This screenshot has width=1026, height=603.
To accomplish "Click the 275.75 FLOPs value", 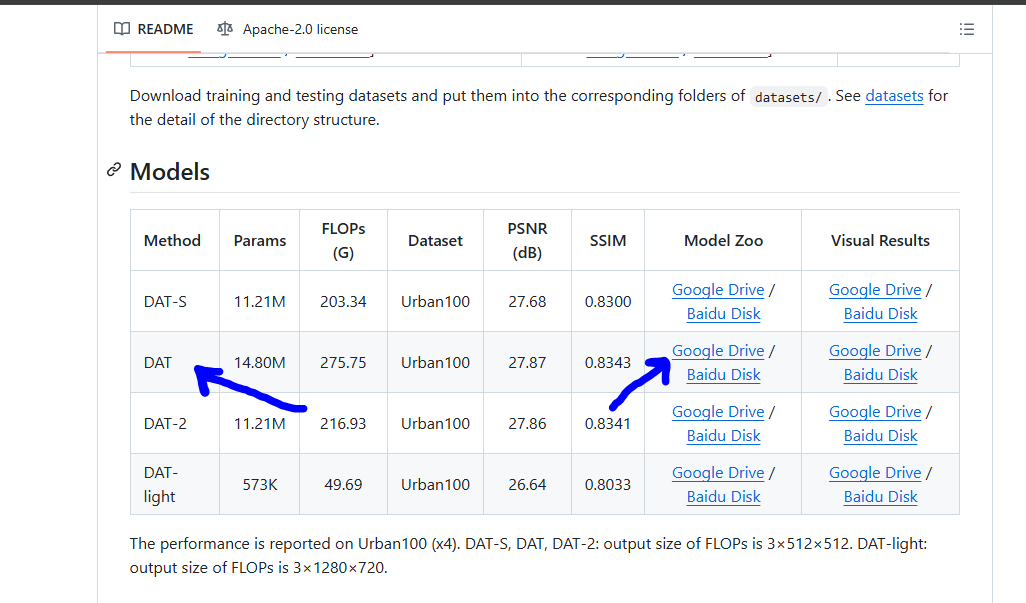I will tap(343, 363).
